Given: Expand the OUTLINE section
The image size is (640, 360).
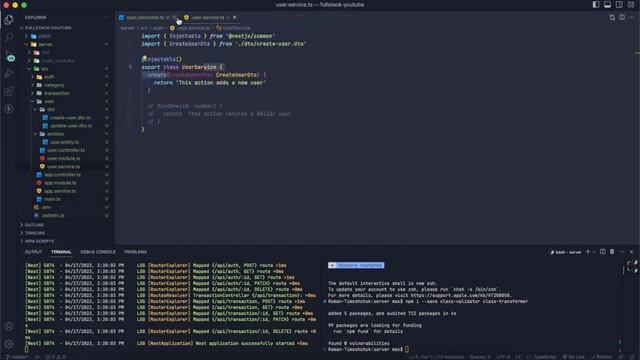Looking at the screenshot, I should (x=34, y=225).
